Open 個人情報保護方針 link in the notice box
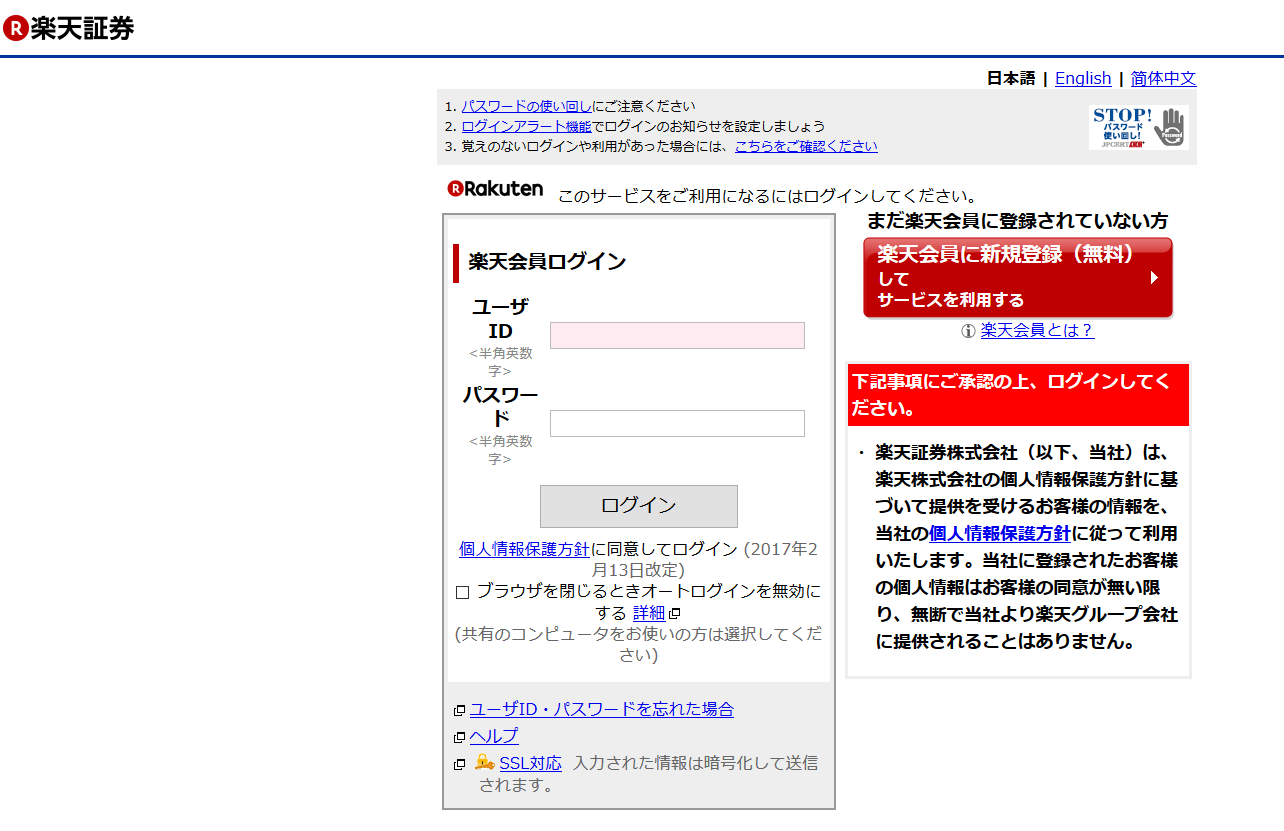The image size is (1284, 831). tap(1000, 533)
